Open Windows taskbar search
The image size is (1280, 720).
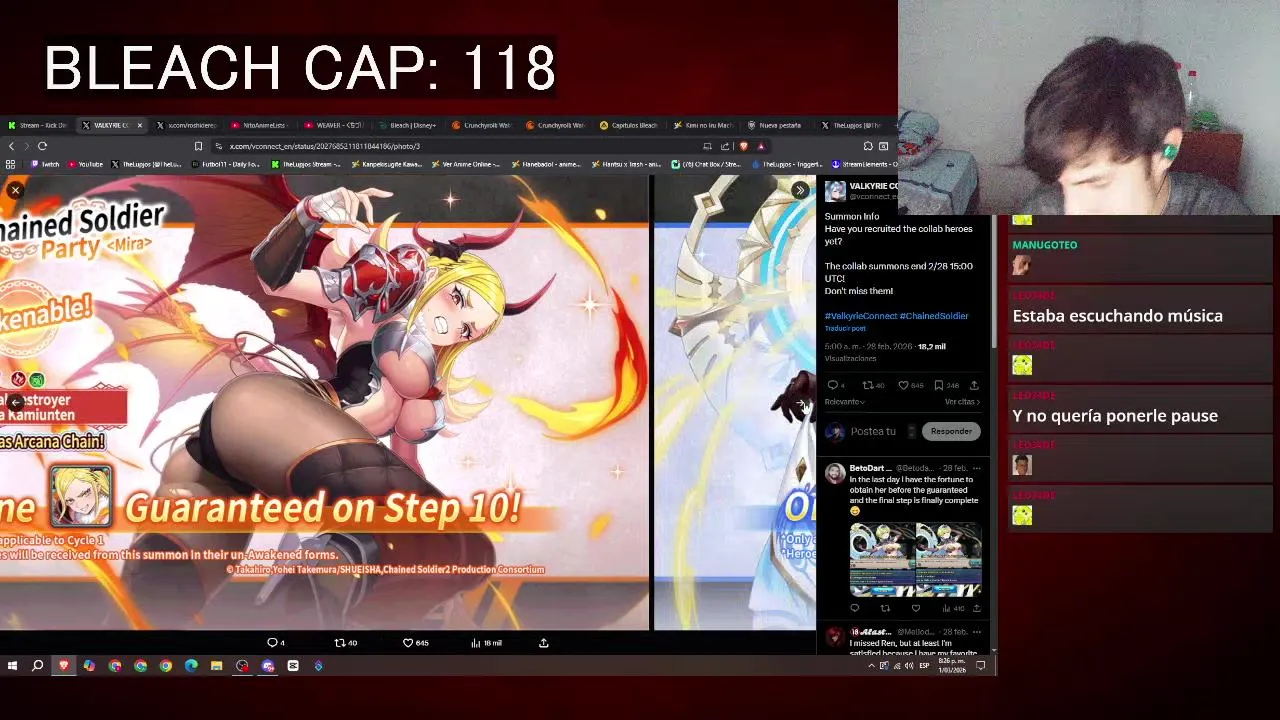[37, 666]
